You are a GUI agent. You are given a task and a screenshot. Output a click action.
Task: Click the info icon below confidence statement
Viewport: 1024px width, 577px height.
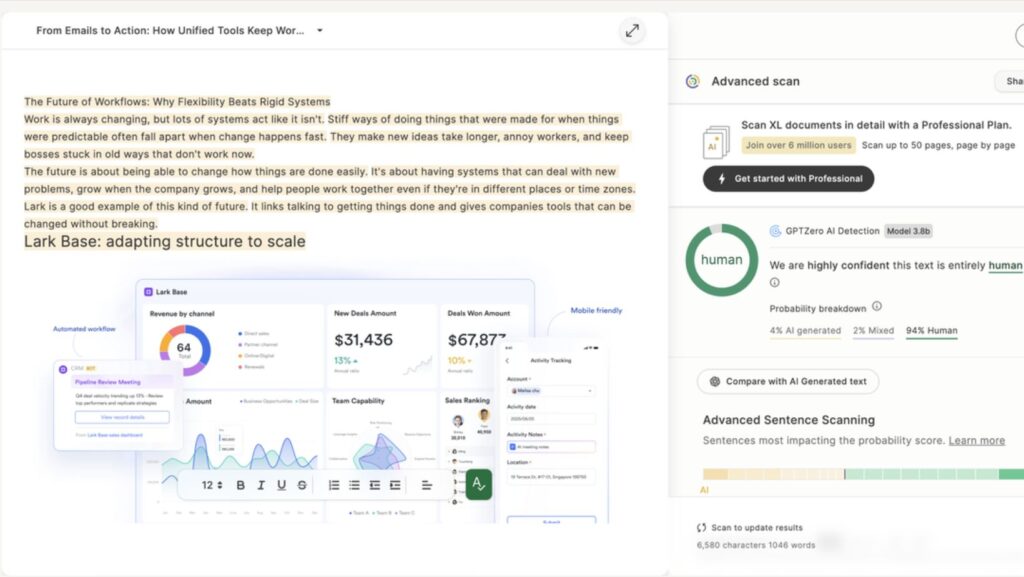coord(775,283)
